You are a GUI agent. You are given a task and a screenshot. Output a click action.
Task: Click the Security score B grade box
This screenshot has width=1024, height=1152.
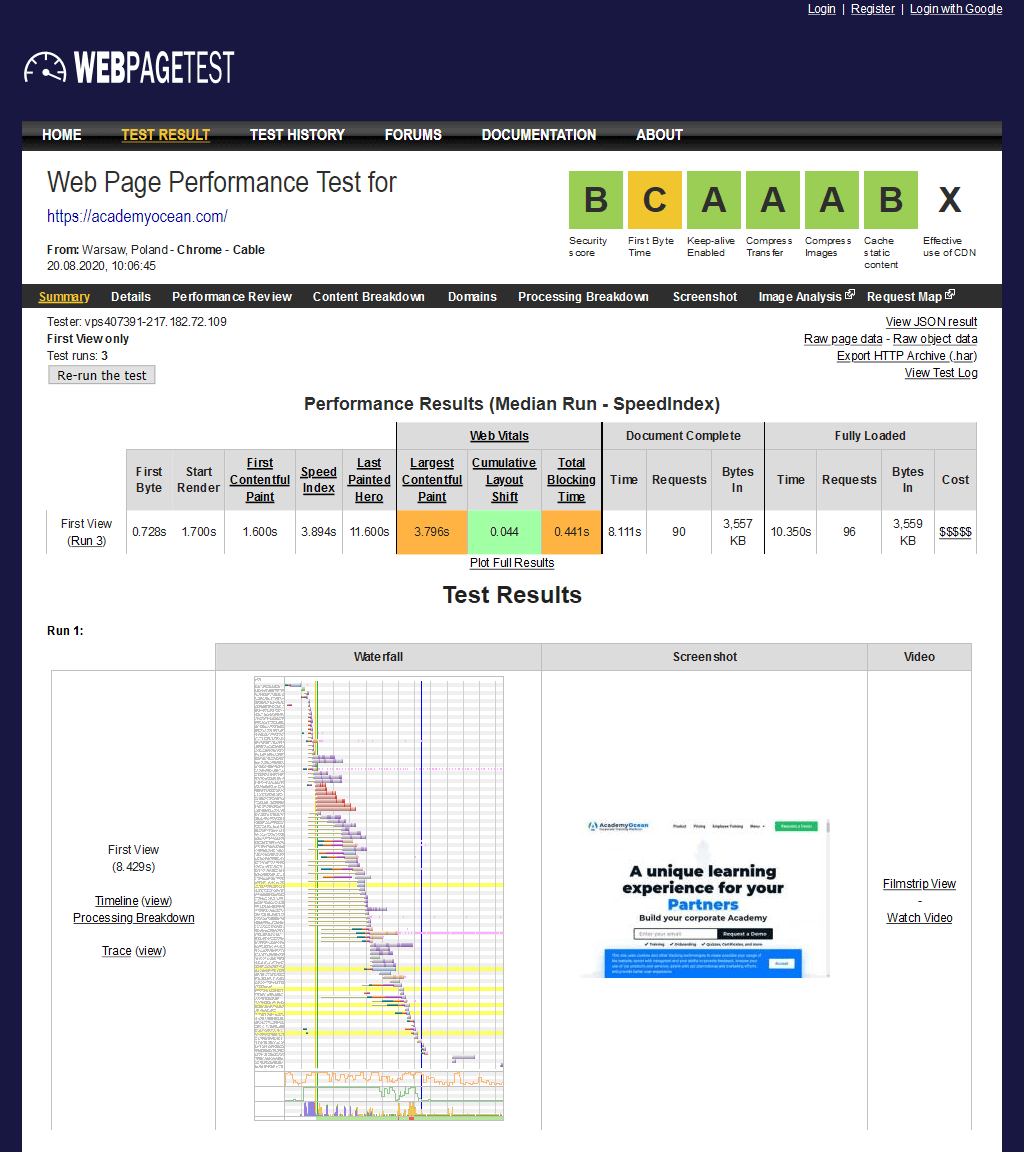595,200
